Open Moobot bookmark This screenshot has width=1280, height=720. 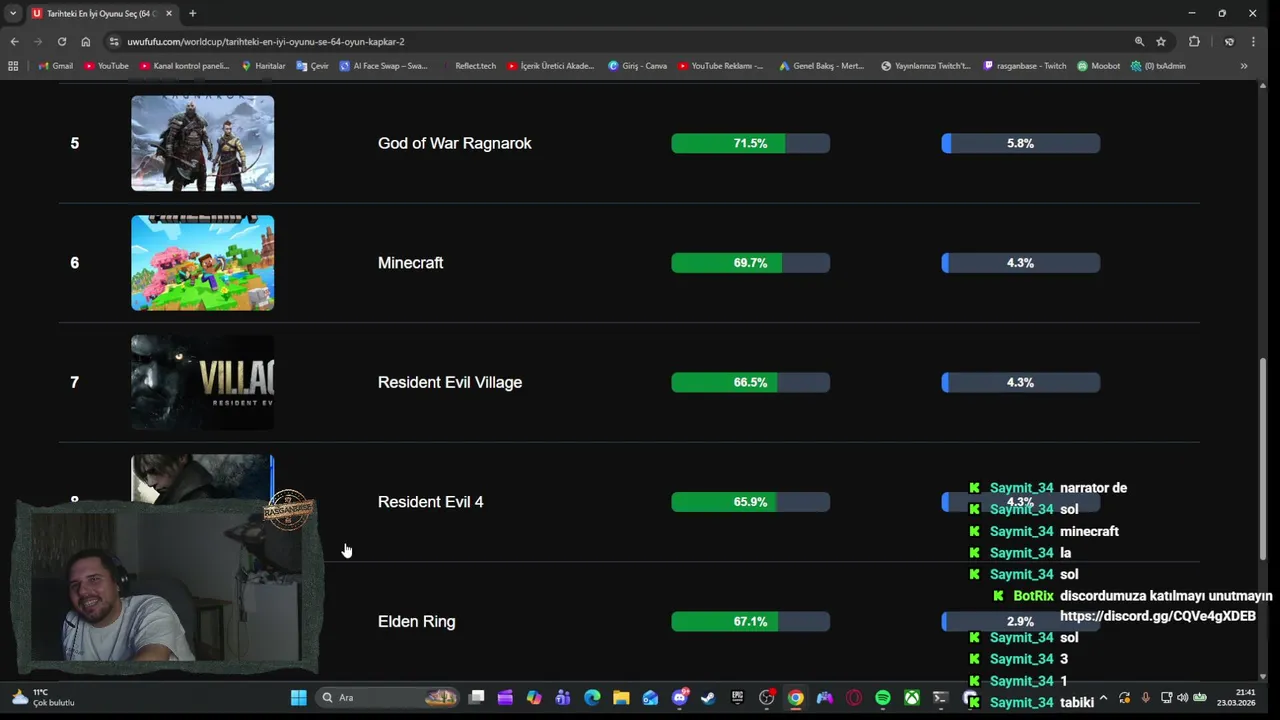coord(1099,66)
